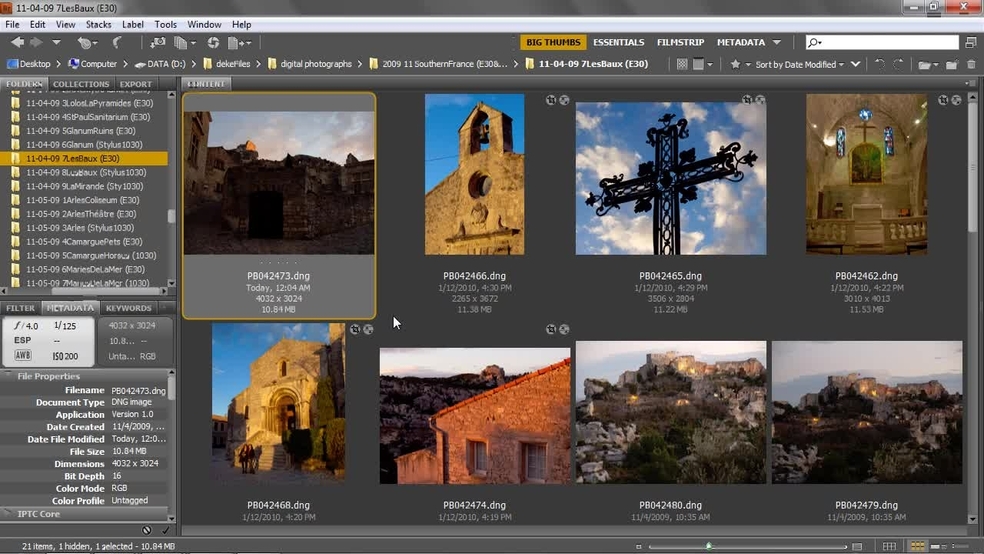The height and width of the screenshot is (554, 984).
Task: Select folder 11-04-09 8LesBaux (Stylus1030)
Action: tap(84, 172)
